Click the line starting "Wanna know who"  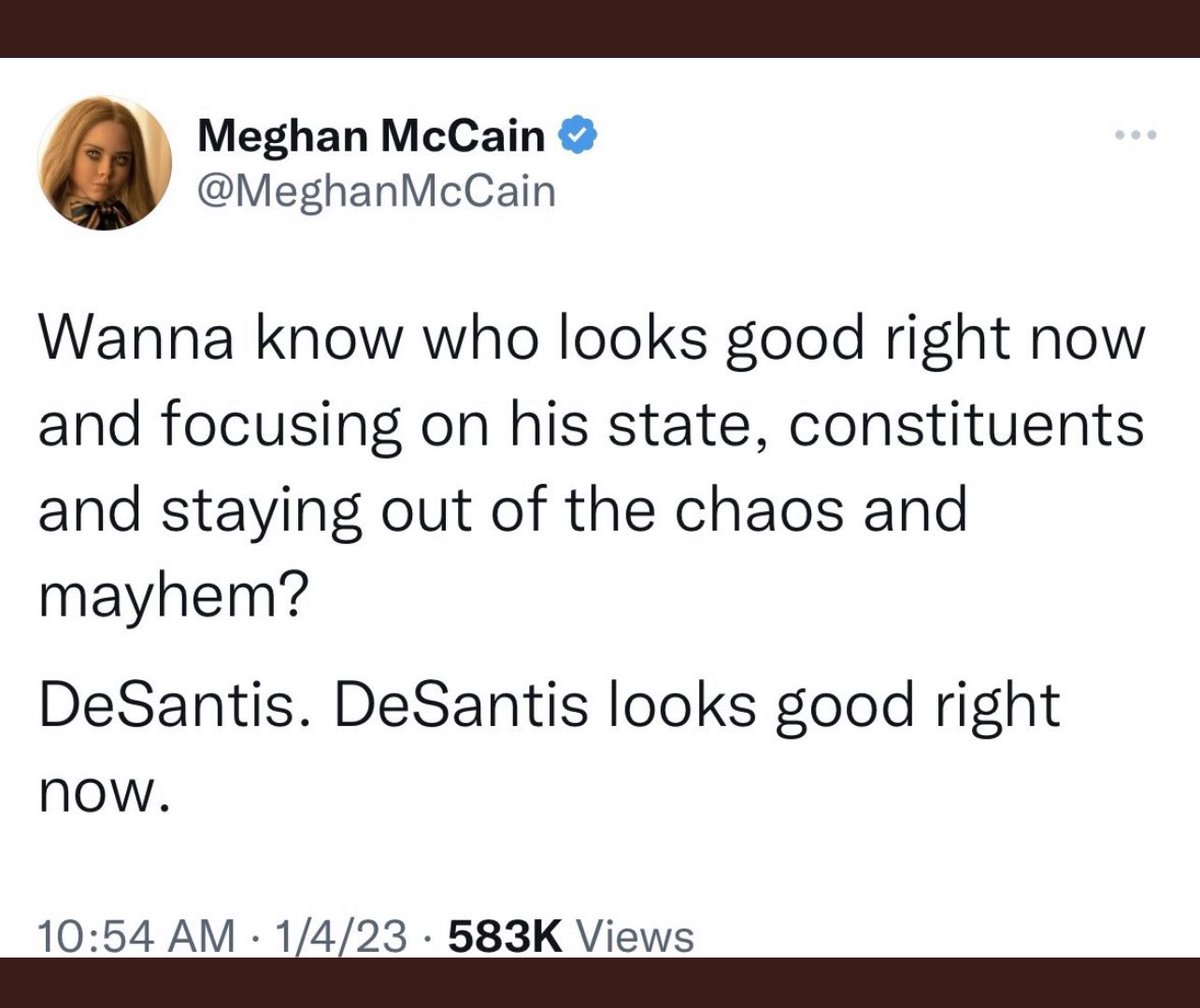tap(590, 343)
